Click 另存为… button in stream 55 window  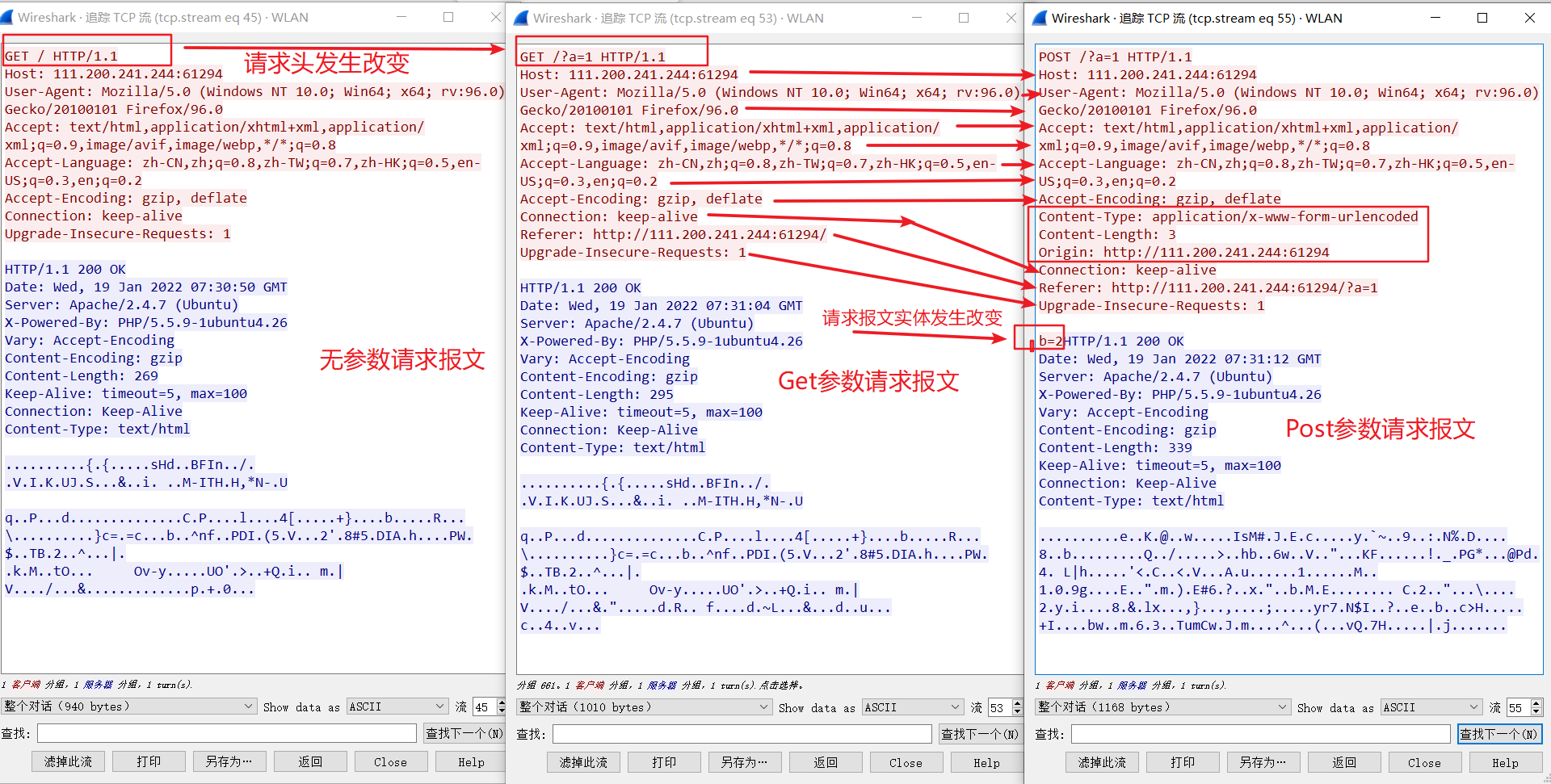coord(1263,762)
